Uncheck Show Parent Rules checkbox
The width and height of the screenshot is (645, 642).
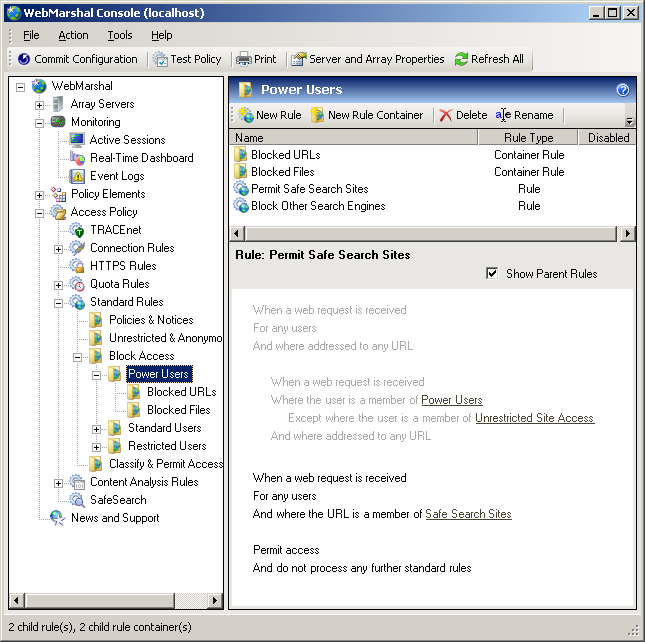click(492, 273)
